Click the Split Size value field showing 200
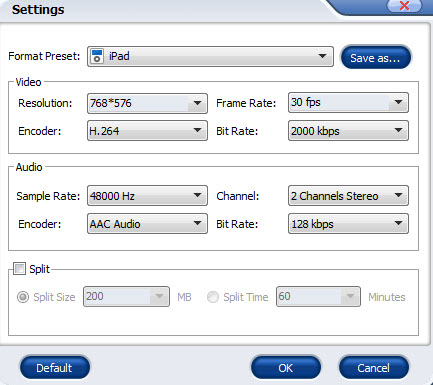 126,296
